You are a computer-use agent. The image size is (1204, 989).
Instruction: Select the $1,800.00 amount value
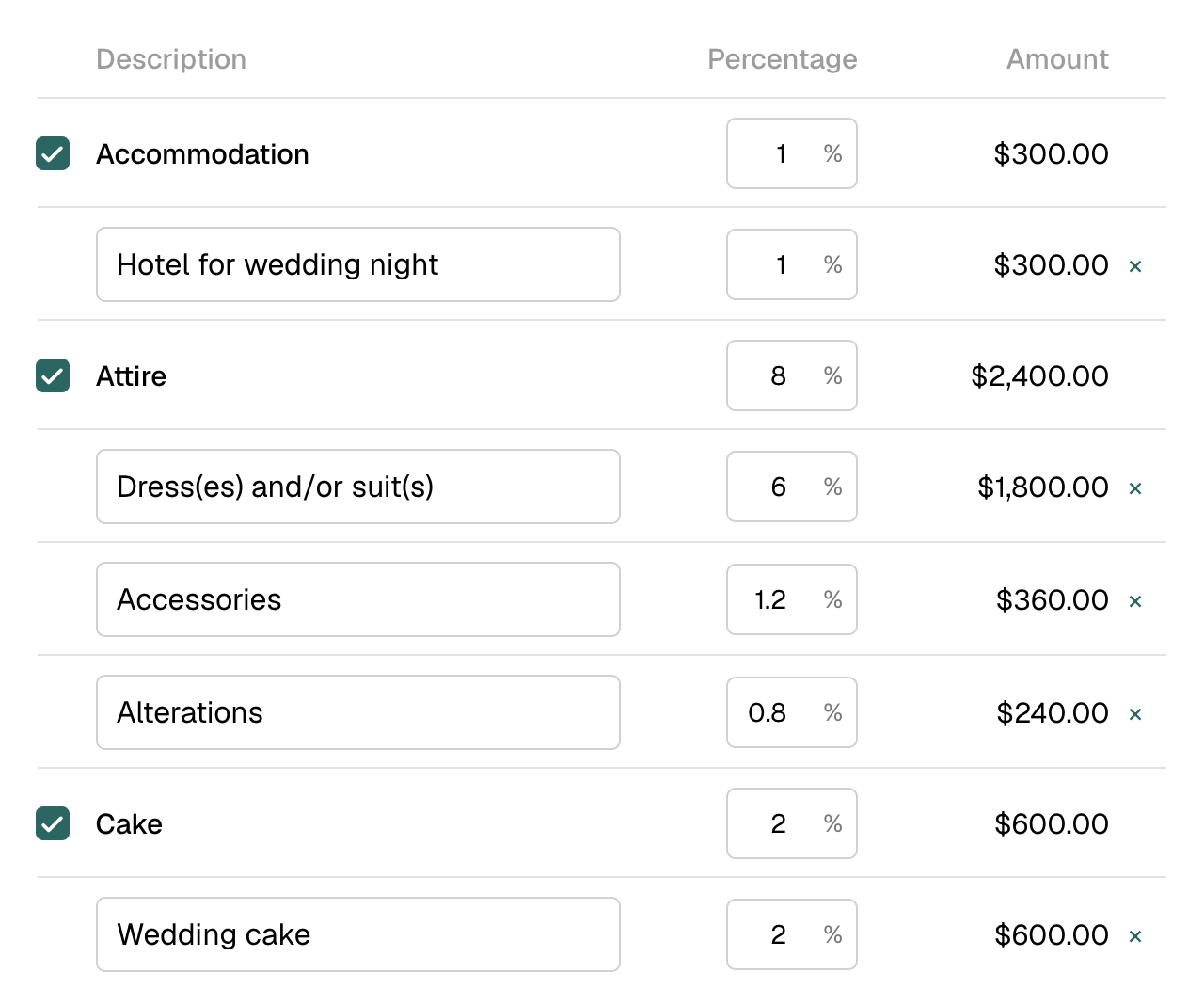tap(1043, 487)
